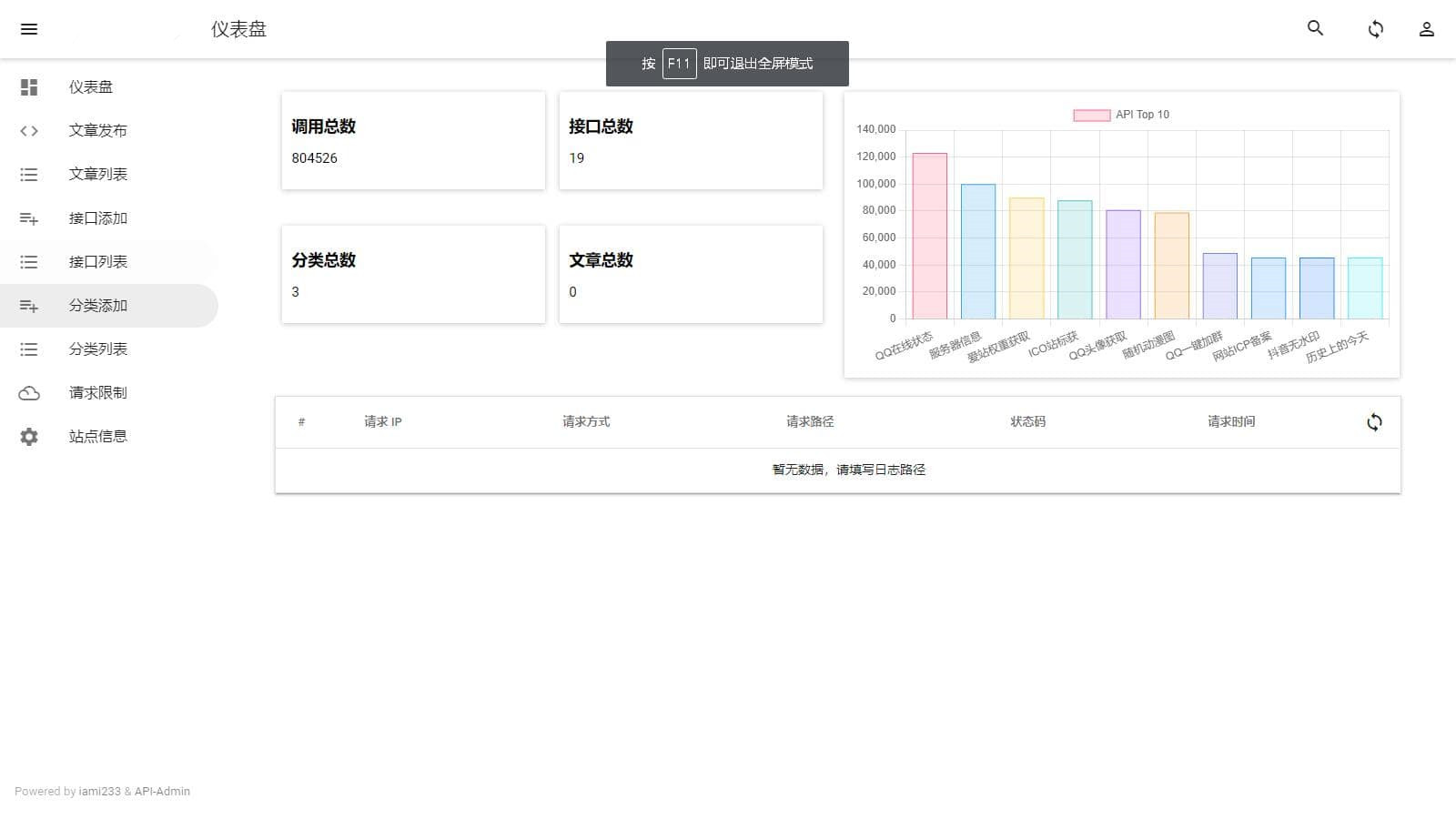This screenshot has width=1456, height=819.
Task: Click the 网站ICP备案 bar
Action: [1269, 288]
